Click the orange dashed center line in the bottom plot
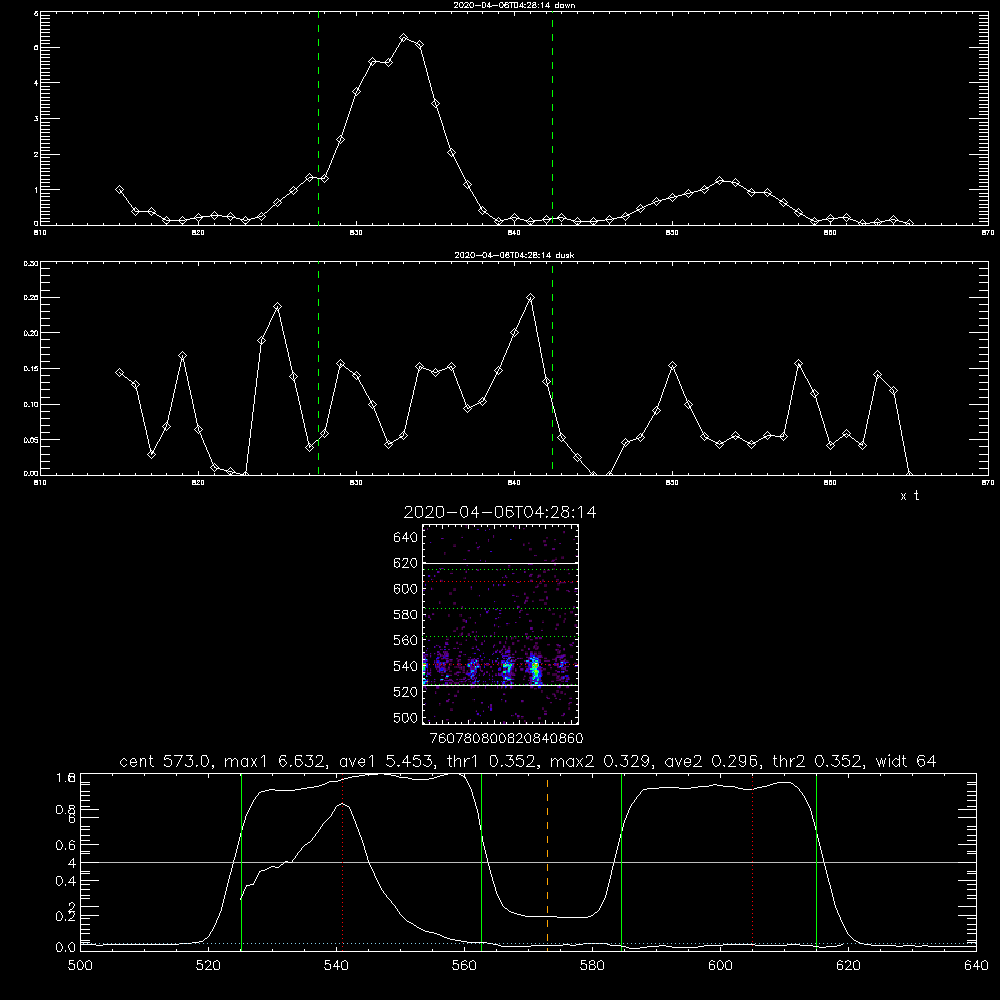Image resolution: width=1000 pixels, height=1000 pixels. coord(547,861)
